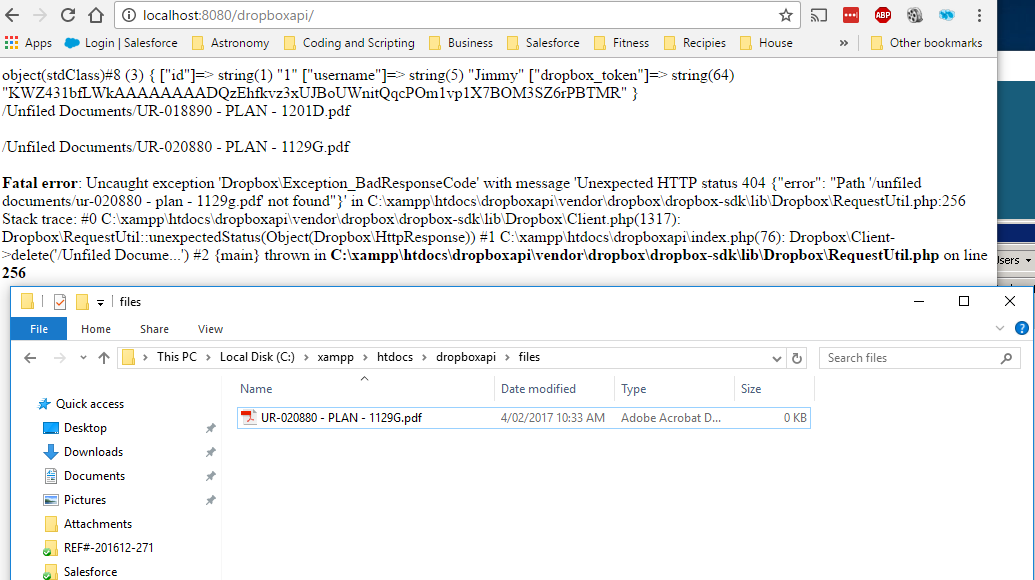View site information icon in address bar
The width and height of the screenshot is (1035, 580).
point(129,15)
